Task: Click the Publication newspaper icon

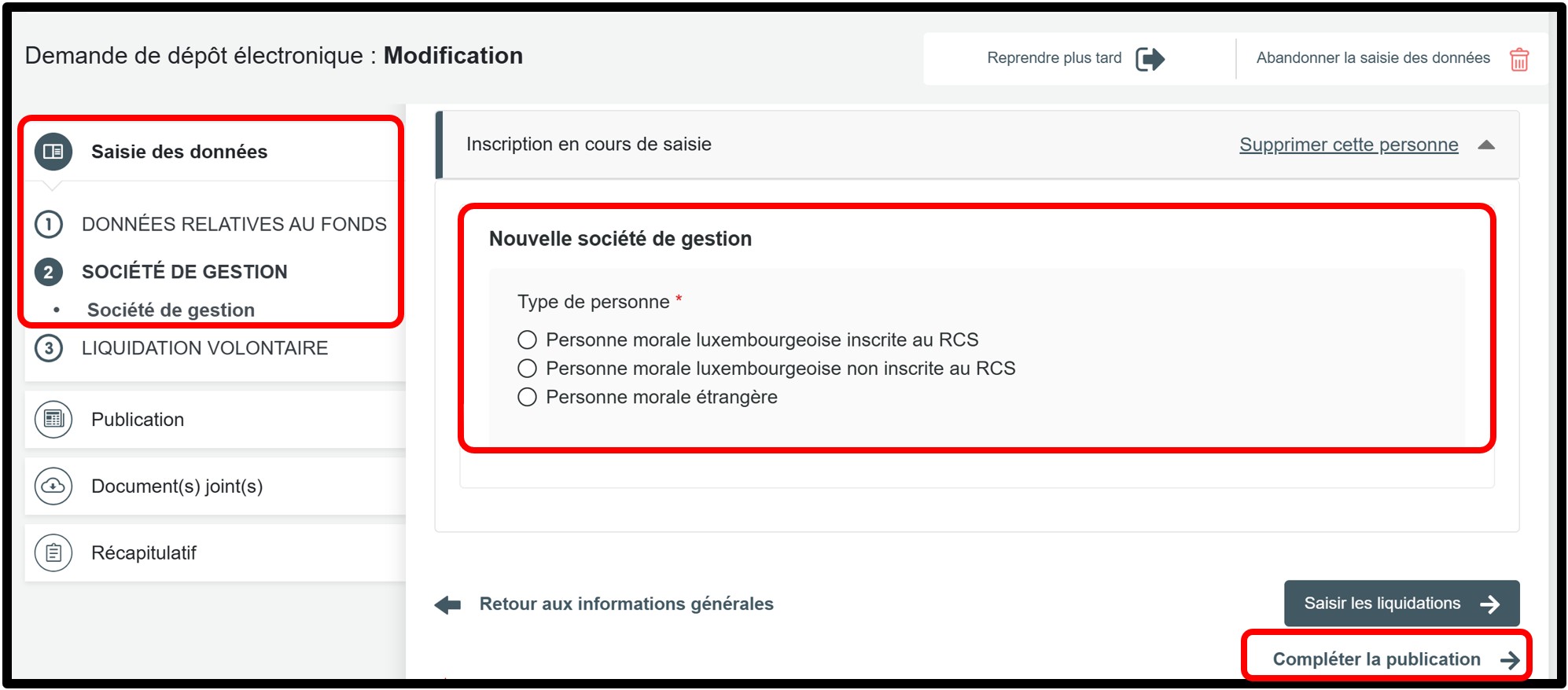Action: tap(53, 420)
